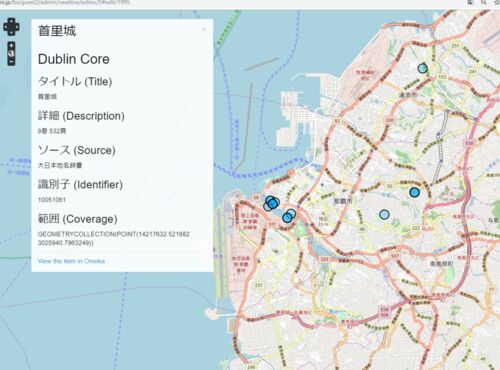
Task: Click the route 231 shield on map
Action: tap(259, 285)
